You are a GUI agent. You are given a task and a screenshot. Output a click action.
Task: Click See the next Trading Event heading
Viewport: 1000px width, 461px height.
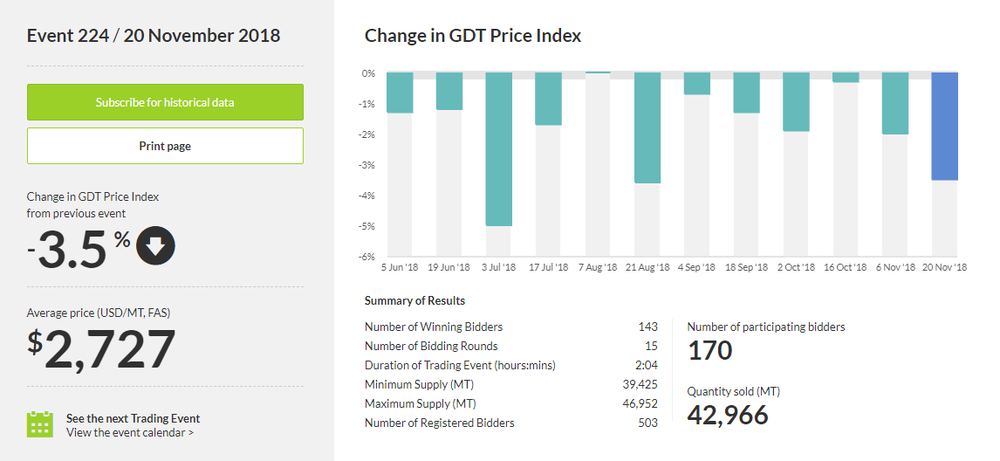tap(133, 418)
